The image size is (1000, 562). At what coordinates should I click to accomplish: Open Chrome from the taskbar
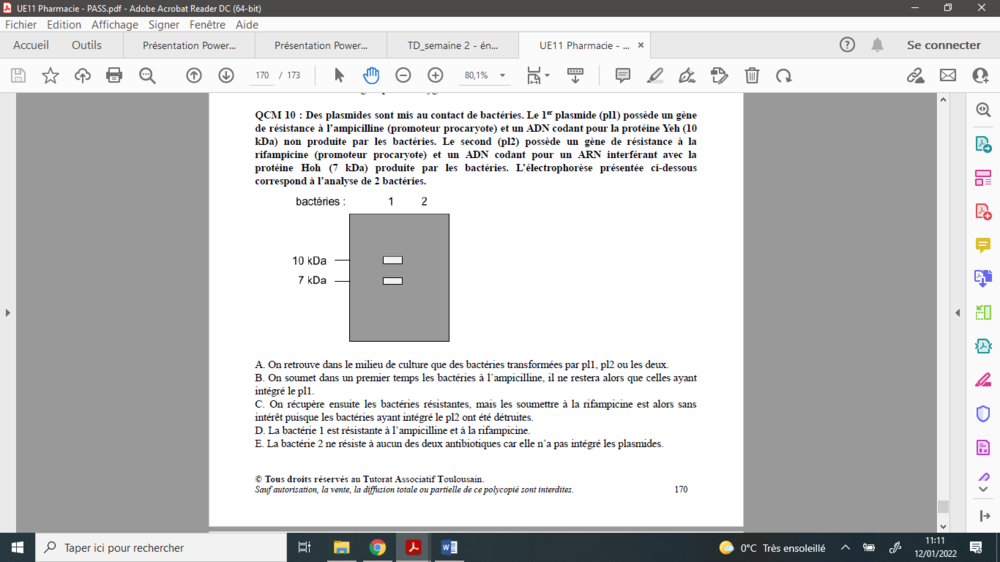pos(378,547)
